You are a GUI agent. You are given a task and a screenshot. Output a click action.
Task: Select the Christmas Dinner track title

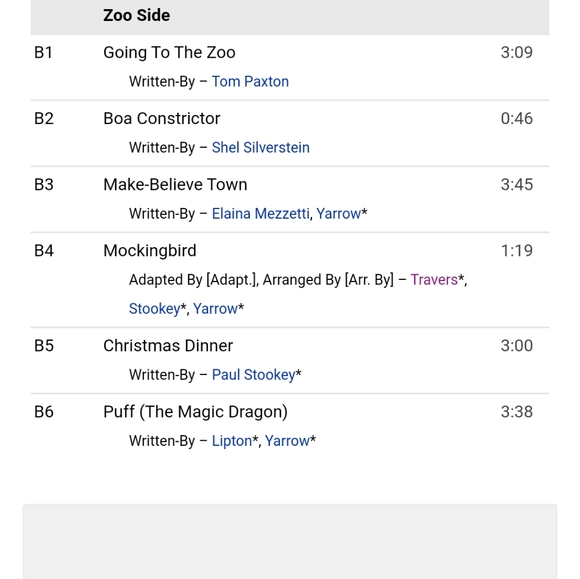tap(168, 346)
